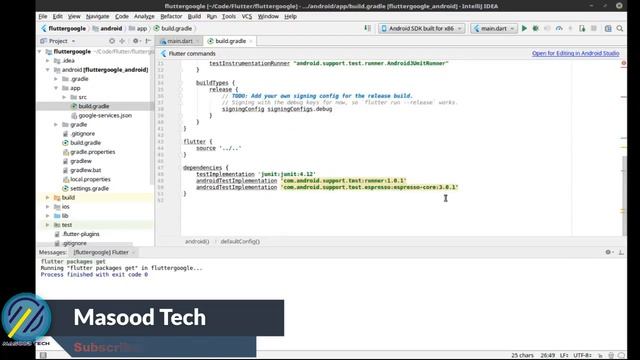Click android() breadcrumb below the editor
This screenshot has width=640, height=360.
[x=197, y=241]
